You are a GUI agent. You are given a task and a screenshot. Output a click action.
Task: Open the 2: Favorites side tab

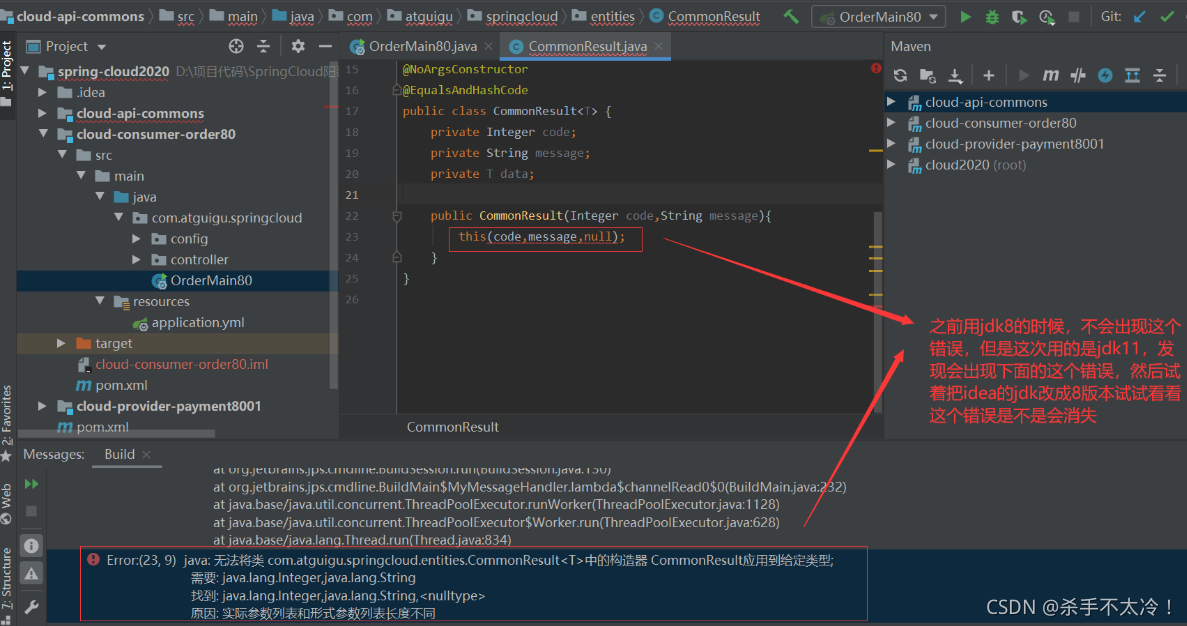click(x=7, y=422)
